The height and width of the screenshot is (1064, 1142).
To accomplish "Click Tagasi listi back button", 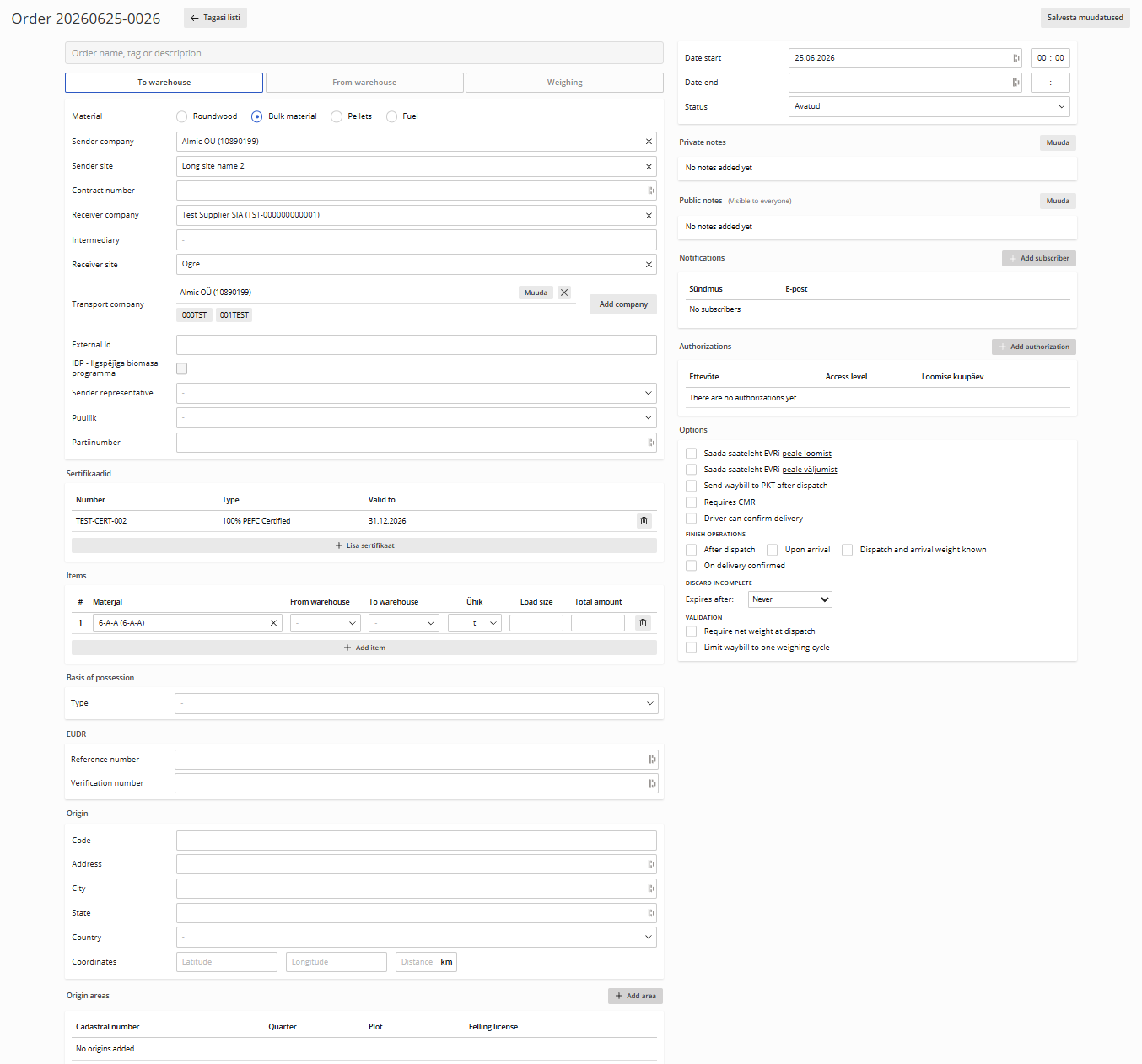I will pos(215,18).
